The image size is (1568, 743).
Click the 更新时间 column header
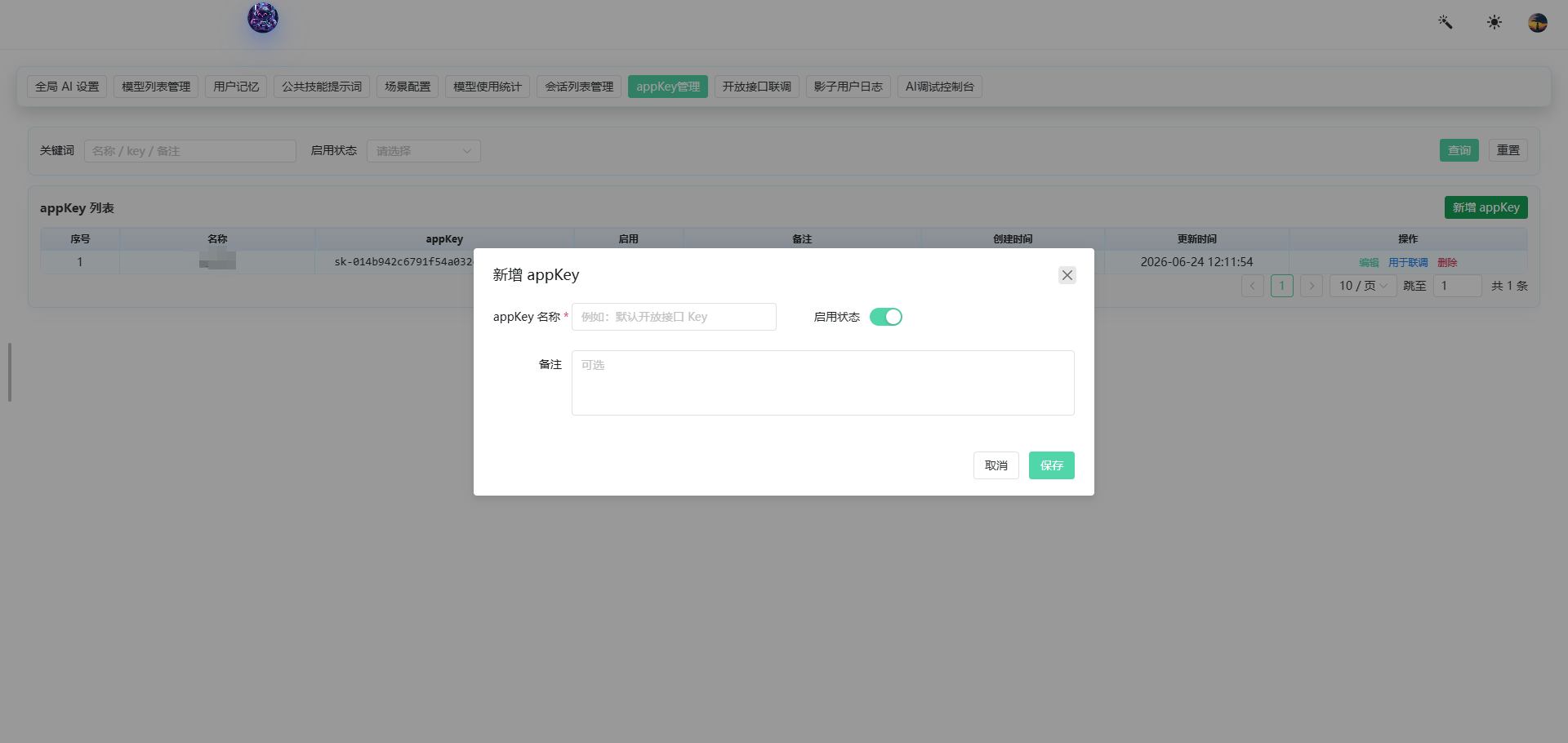(1196, 239)
